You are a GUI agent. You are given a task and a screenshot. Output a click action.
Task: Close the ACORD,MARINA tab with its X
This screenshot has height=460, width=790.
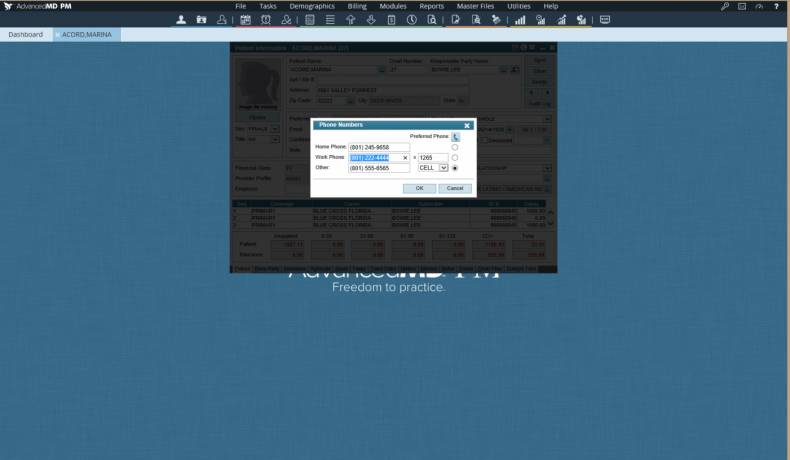click(x=57, y=35)
